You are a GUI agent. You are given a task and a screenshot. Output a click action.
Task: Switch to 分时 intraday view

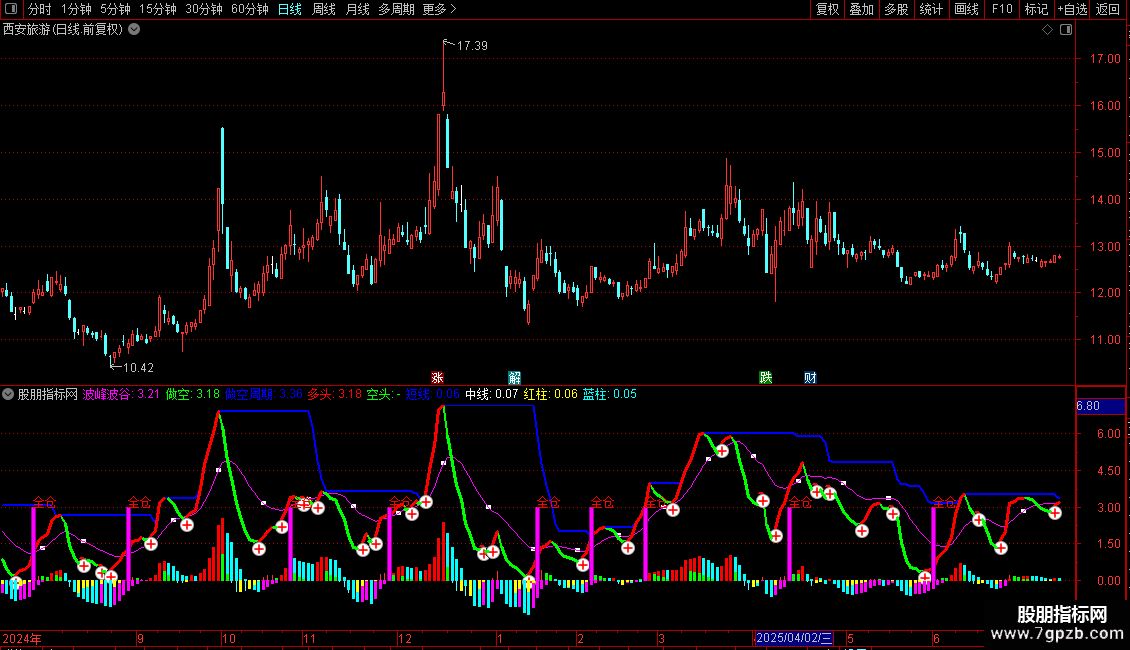point(39,9)
